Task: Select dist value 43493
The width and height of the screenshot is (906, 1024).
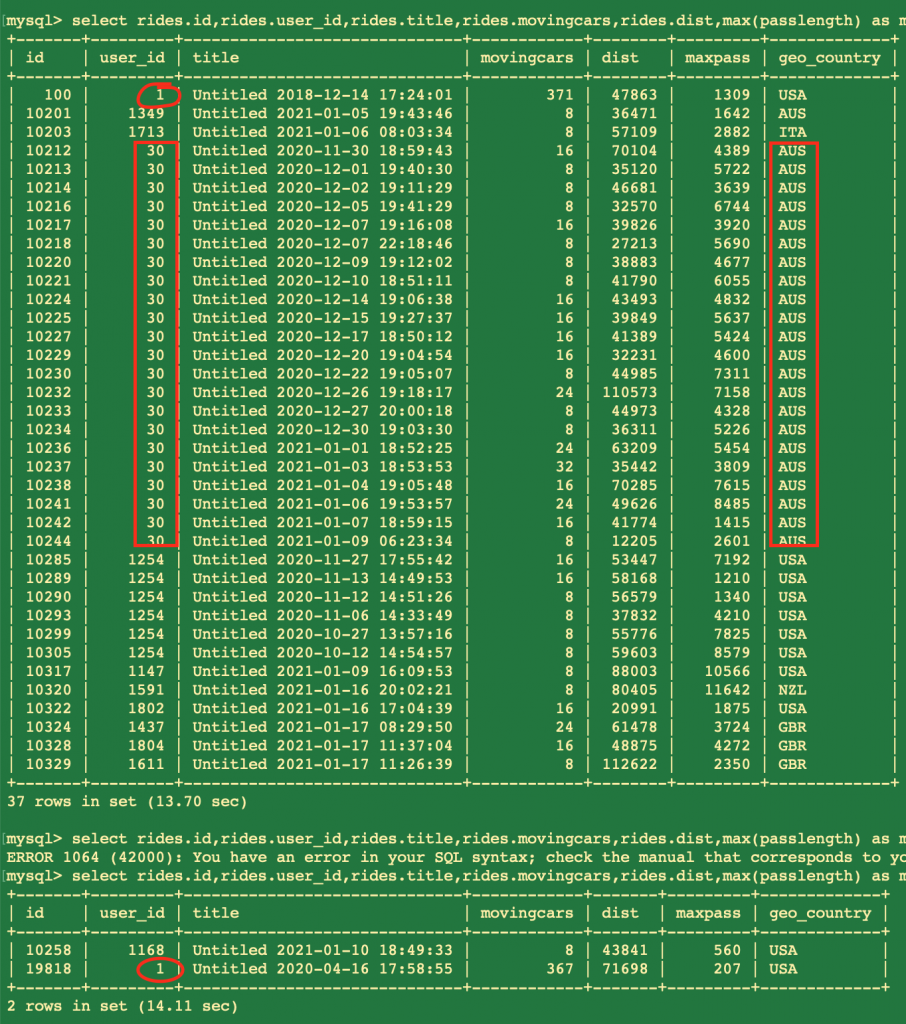Action: tap(634, 300)
